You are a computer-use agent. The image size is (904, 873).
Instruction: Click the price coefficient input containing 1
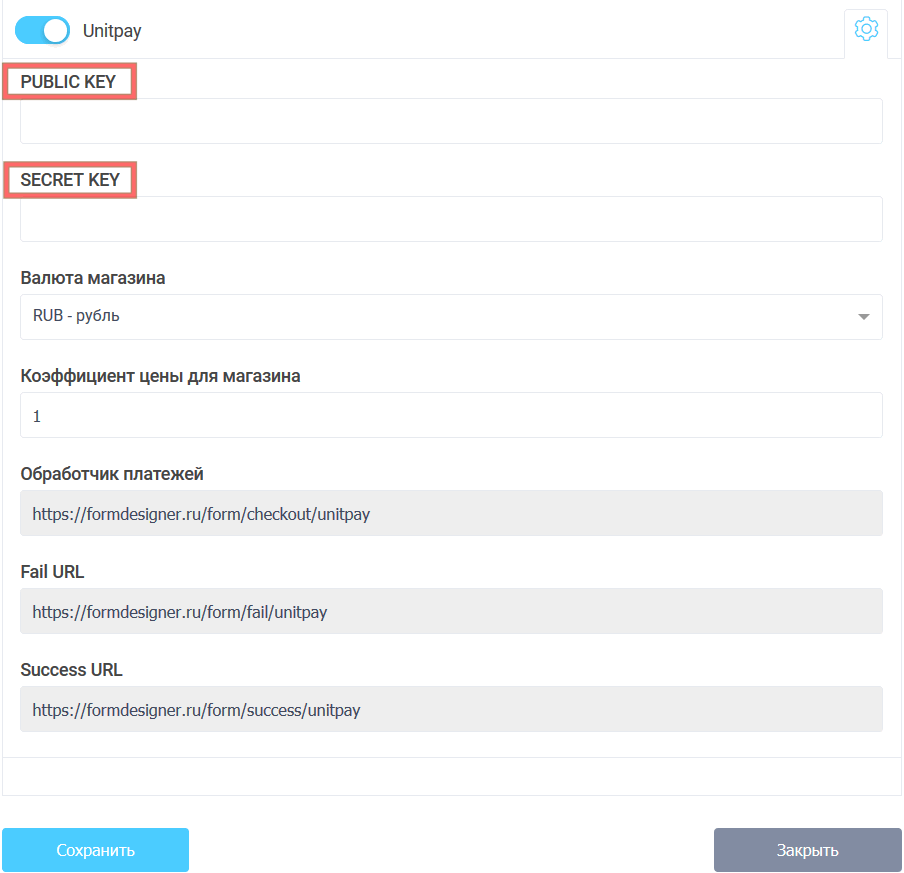[x=451, y=415]
